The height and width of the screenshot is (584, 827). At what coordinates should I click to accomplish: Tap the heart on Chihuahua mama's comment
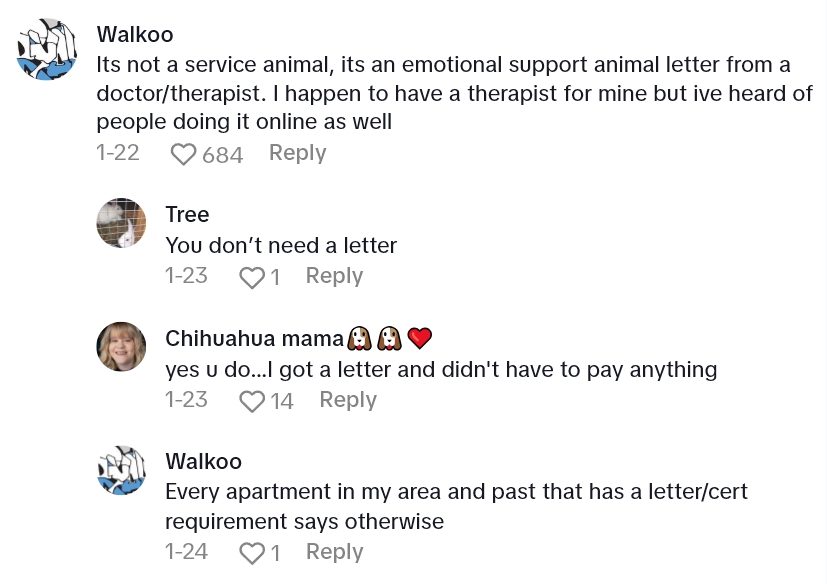click(x=252, y=401)
